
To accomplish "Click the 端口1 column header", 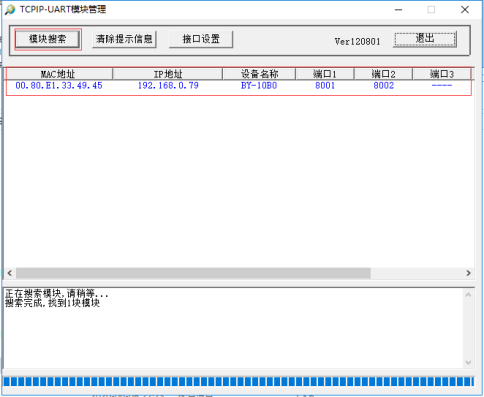I will tap(325, 74).
